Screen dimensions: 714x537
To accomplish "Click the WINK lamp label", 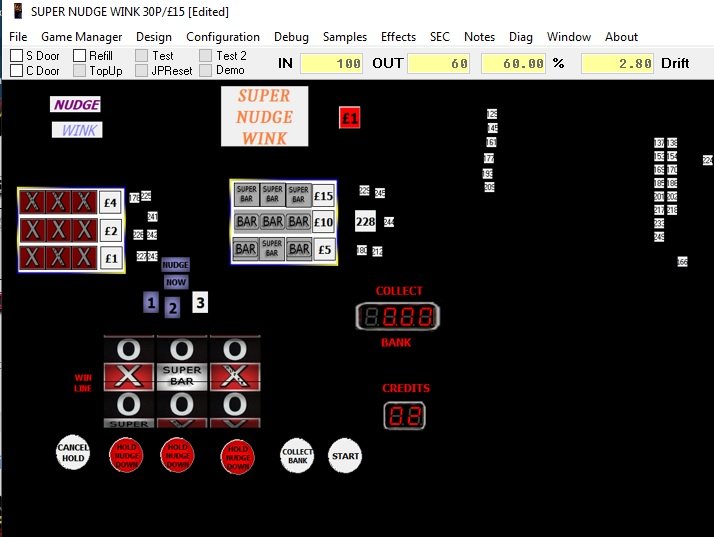I will coord(77,130).
